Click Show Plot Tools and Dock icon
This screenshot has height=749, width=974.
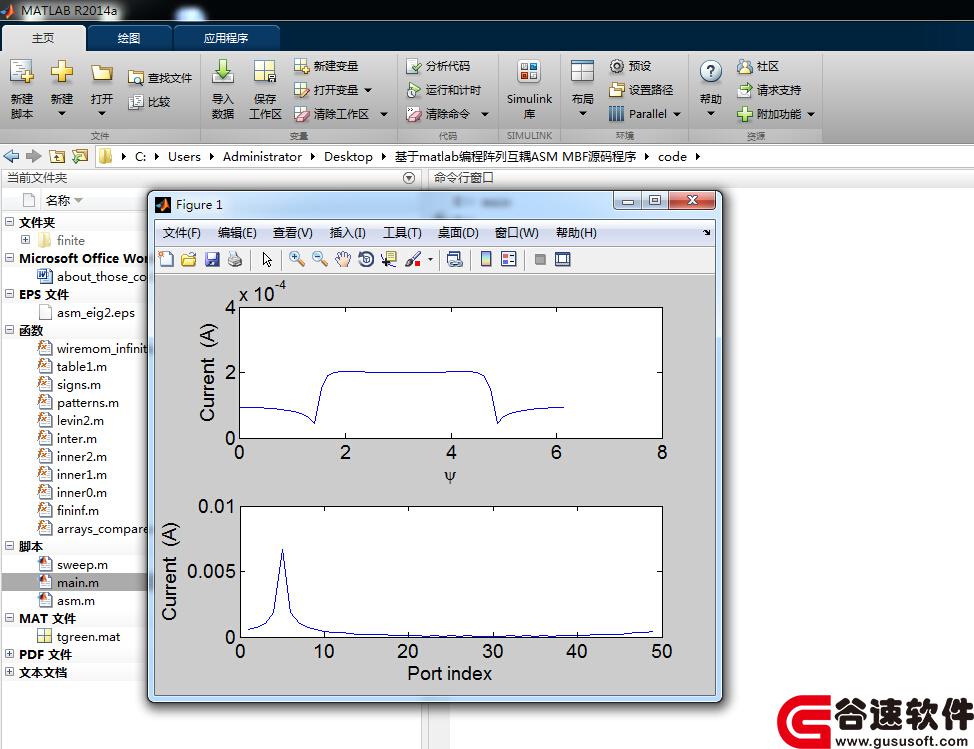tap(563, 259)
